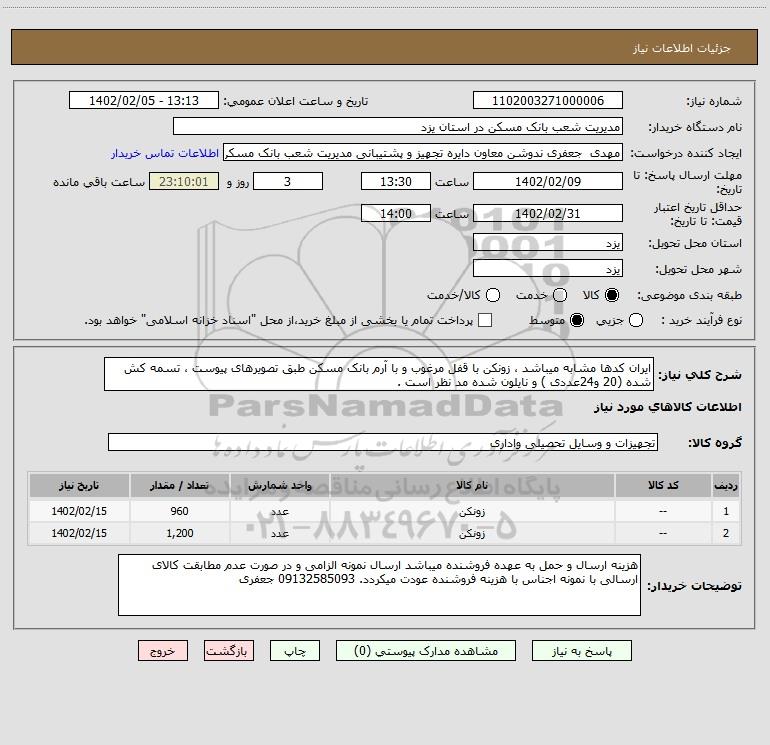Click the buyer organization name field
Image resolution: width=770 pixels, height=745 pixels.
tap(398, 127)
